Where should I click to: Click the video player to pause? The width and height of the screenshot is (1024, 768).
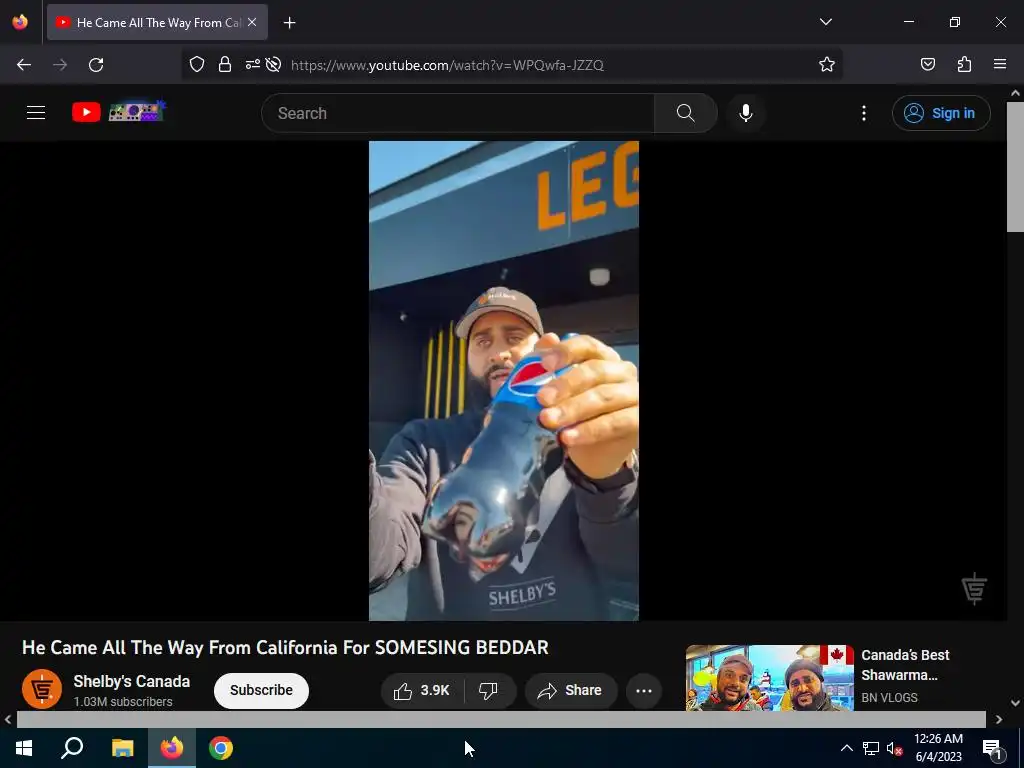[x=504, y=381]
